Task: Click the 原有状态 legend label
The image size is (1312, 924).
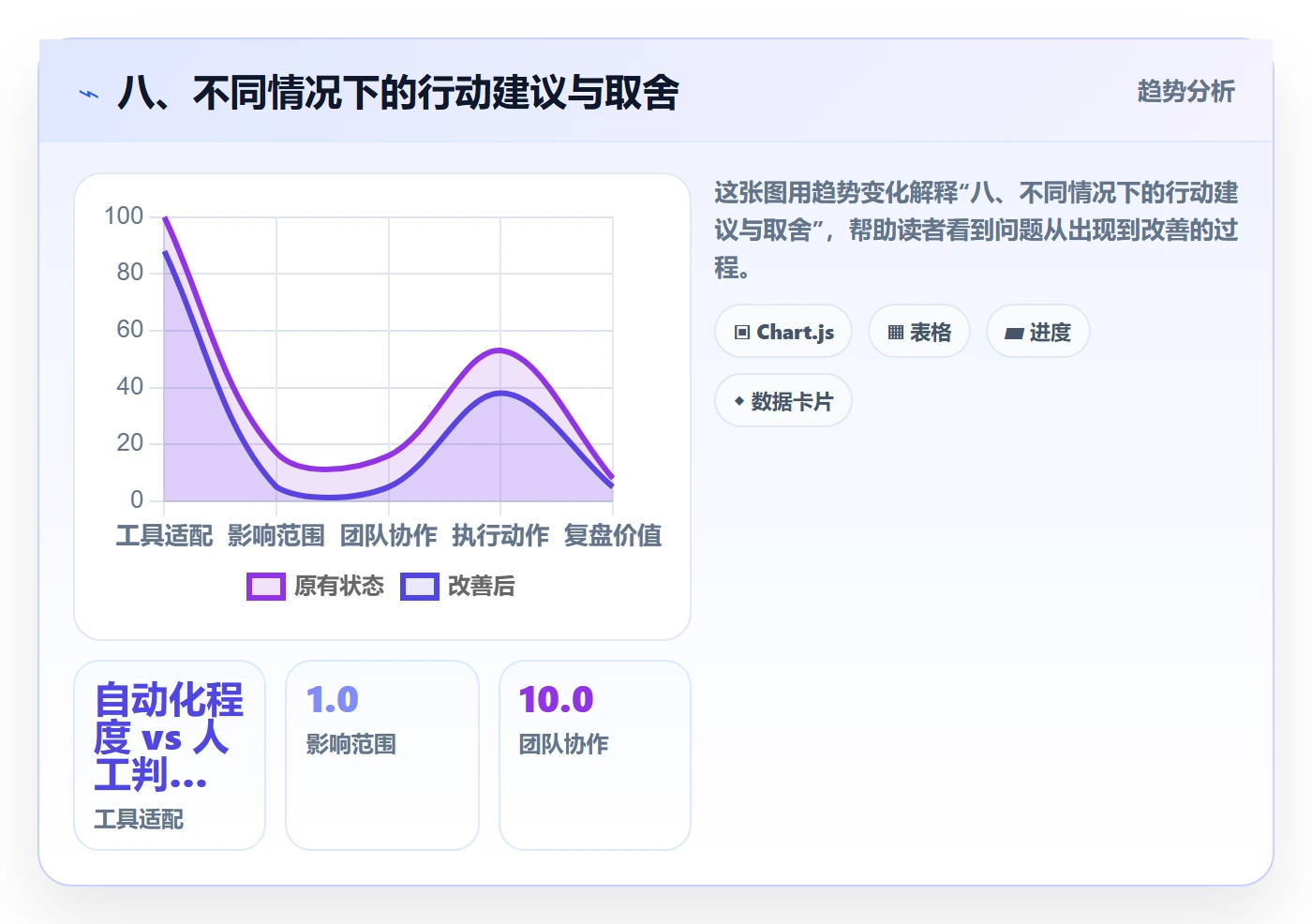Action: click(x=339, y=587)
